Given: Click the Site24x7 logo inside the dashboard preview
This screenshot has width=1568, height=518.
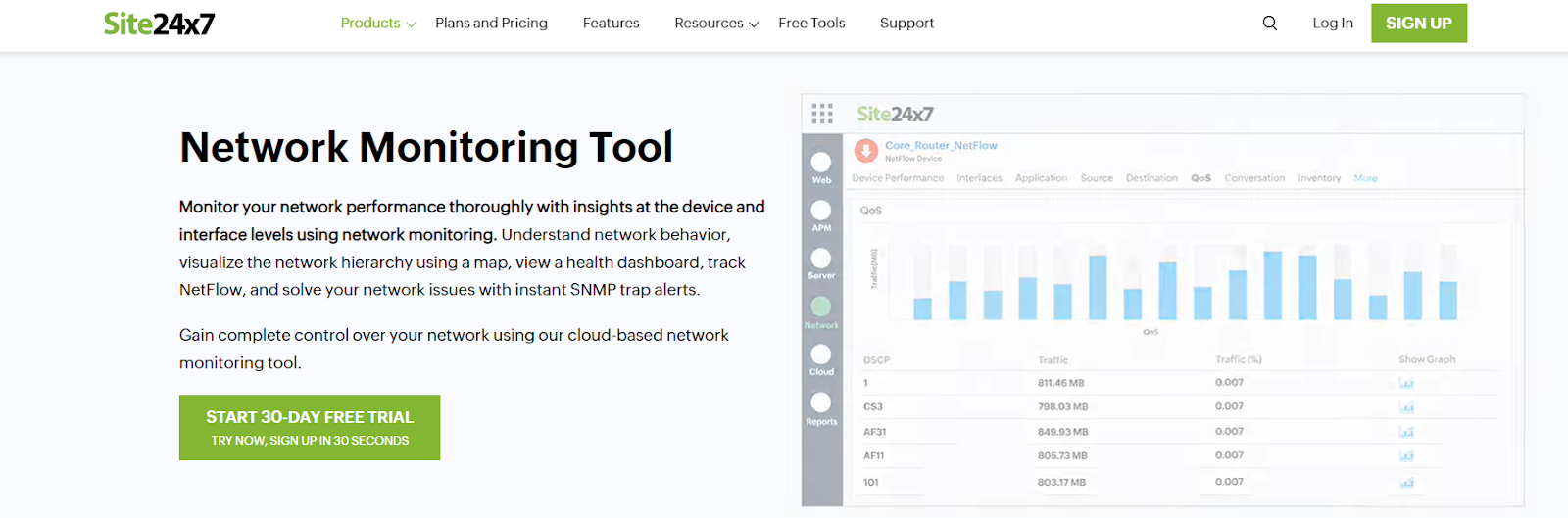Looking at the screenshot, I should point(895,114).
